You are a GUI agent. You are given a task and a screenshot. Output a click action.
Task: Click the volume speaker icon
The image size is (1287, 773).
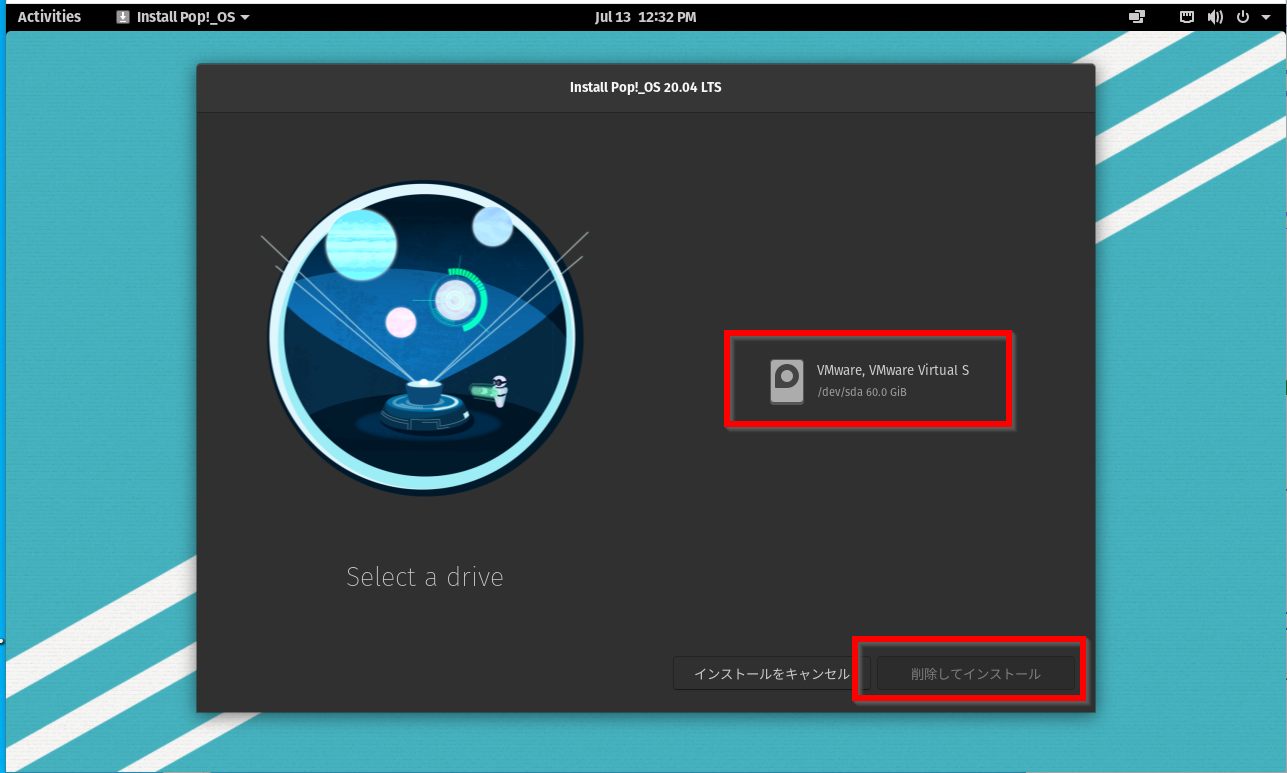pos(1215,17)
